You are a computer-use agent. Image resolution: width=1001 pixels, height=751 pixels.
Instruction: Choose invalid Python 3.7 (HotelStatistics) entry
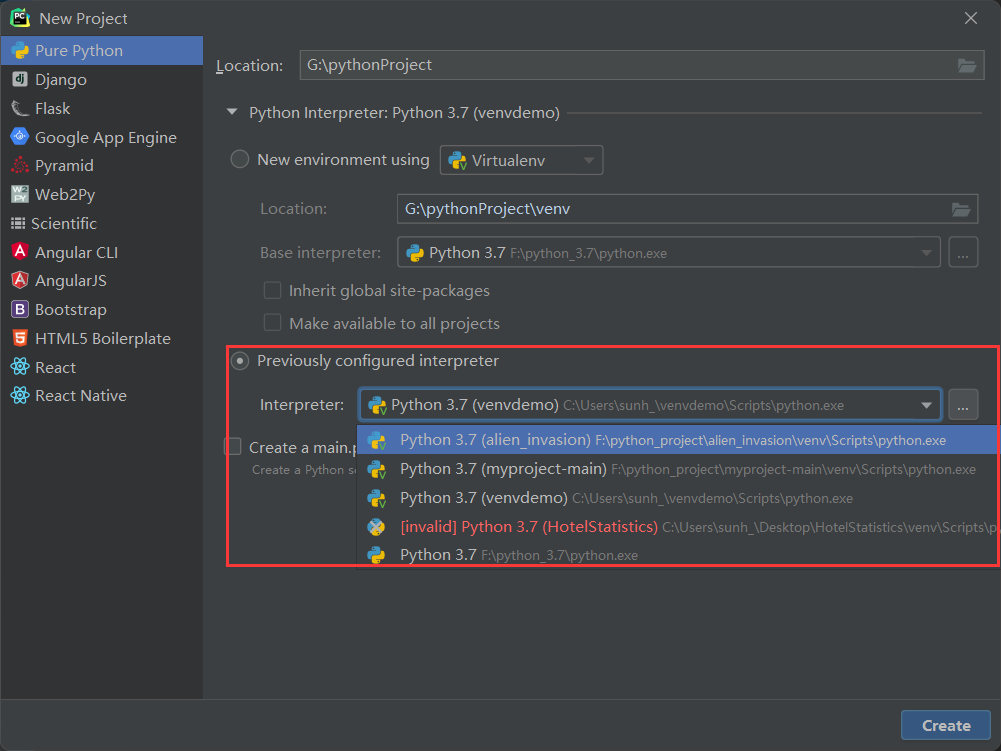point(679,527)
